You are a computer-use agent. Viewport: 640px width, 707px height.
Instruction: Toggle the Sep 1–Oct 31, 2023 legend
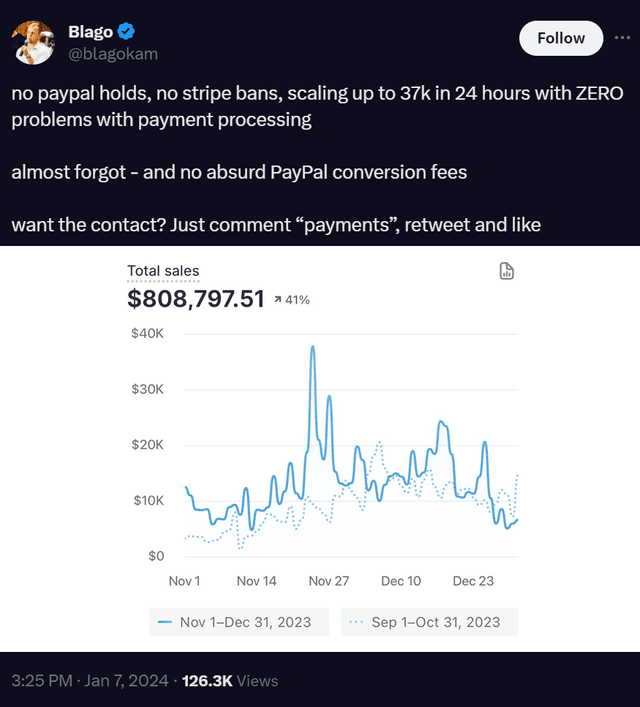(429, 622)
